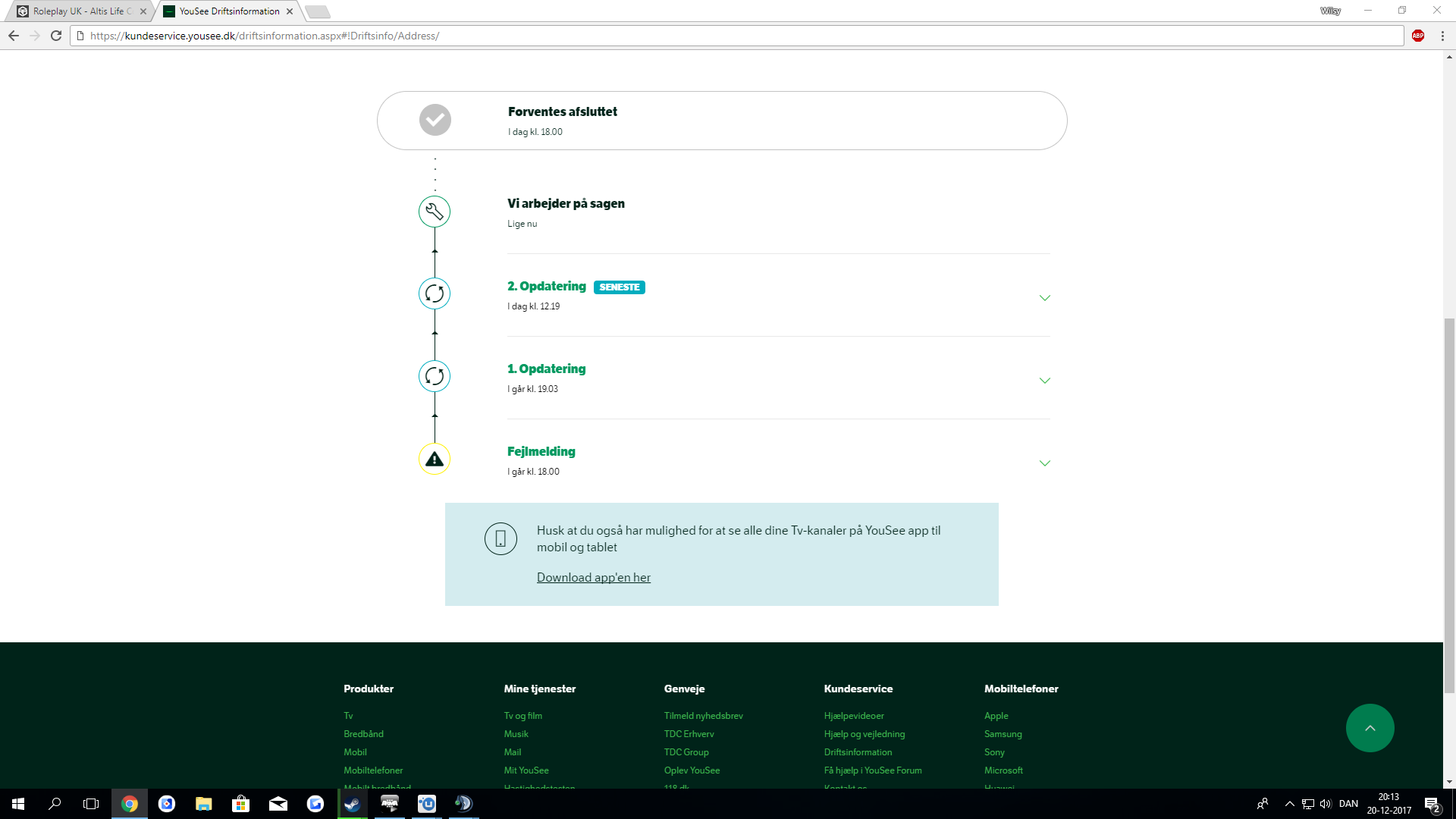
Task: Expand the Fejlmelding details chevron
Action: (x=1045, y=463)
